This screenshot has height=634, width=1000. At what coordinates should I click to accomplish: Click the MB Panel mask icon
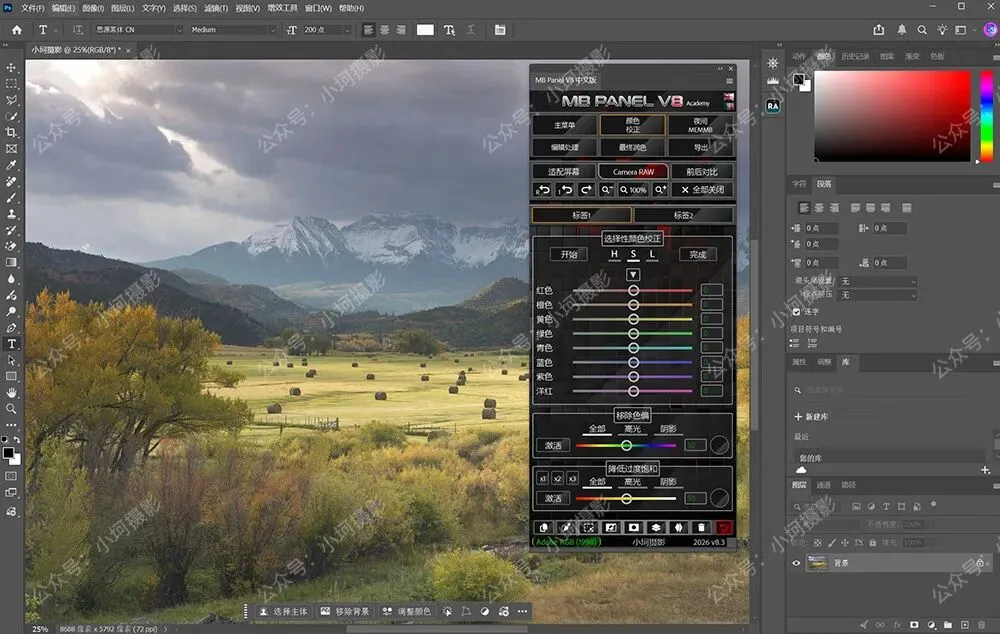coord(633,527)
